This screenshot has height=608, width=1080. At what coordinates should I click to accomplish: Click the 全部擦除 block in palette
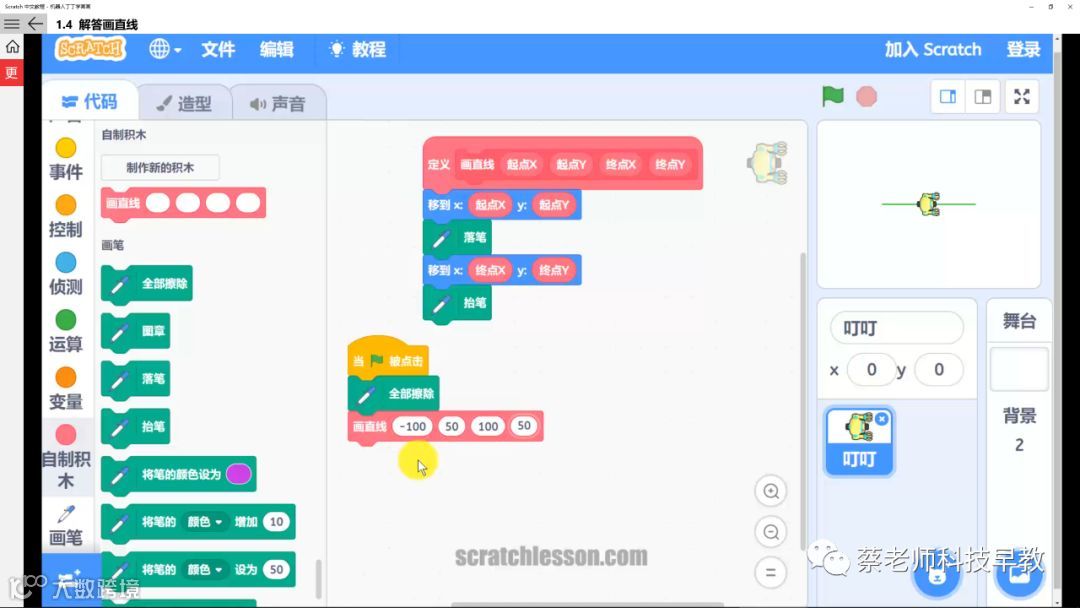(147, 284)
